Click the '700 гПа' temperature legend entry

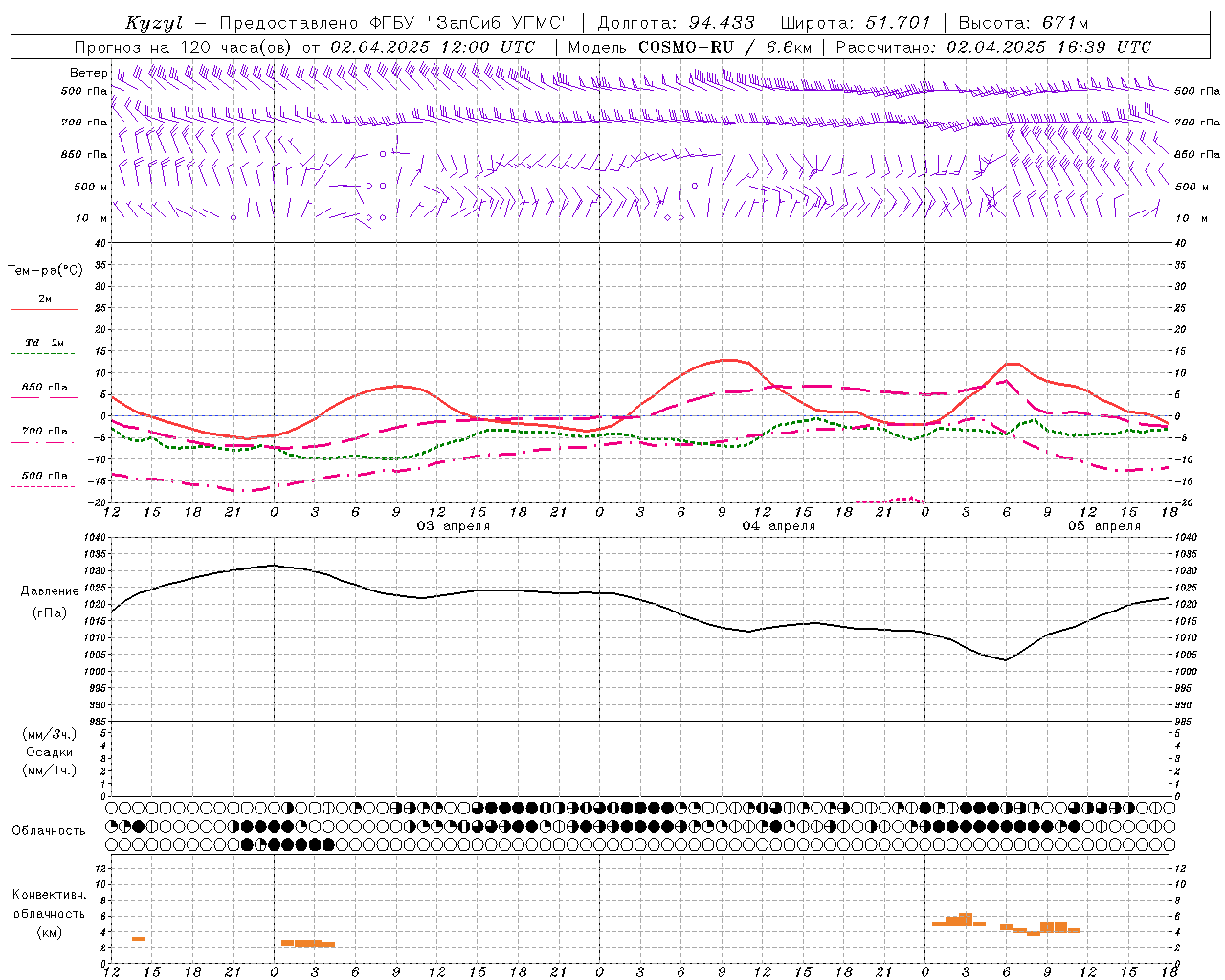45,432
